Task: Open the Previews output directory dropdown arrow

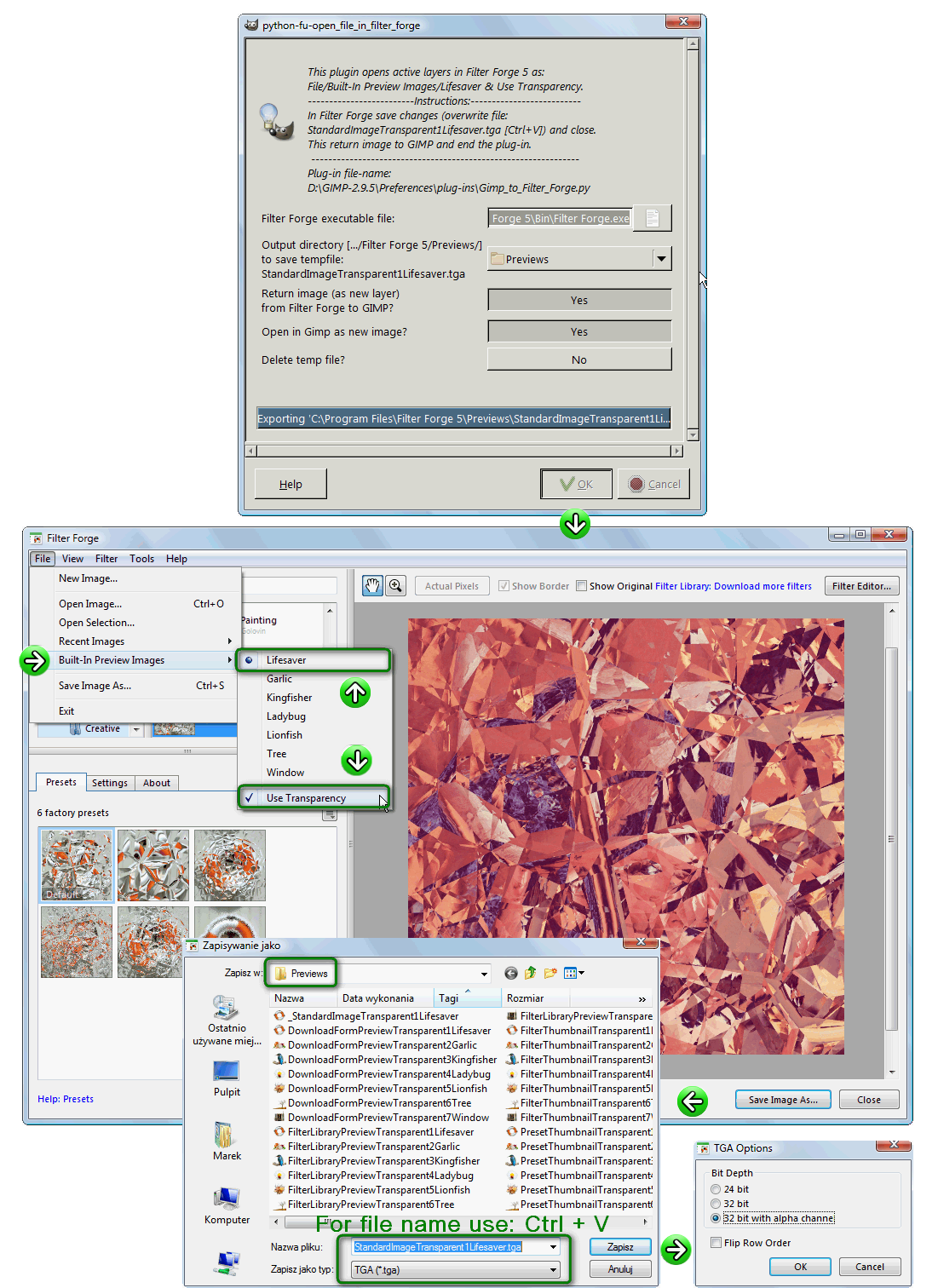Action: pyautogui.click(x=662, y=259)
